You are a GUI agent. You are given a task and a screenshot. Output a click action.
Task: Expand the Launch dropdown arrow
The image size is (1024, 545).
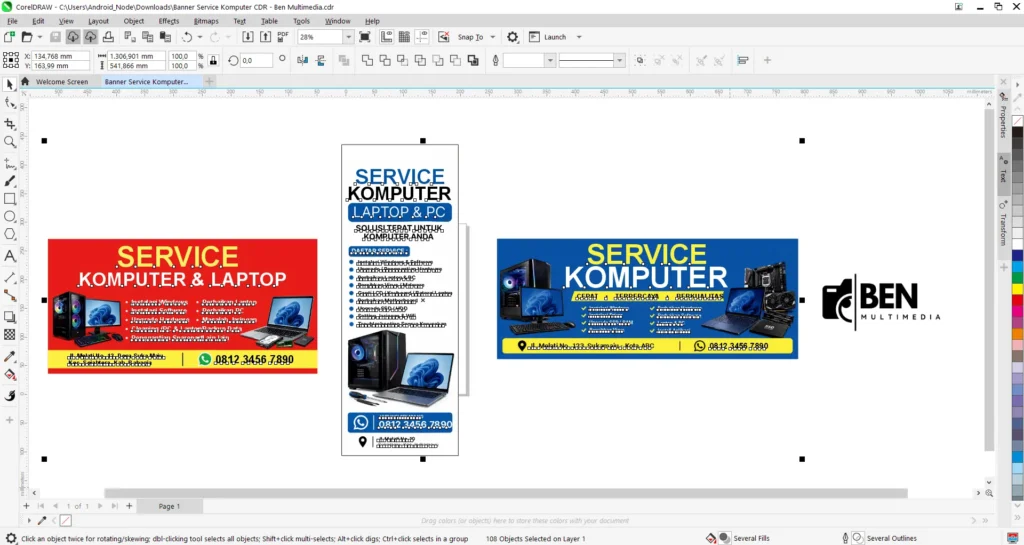[x=579, y=37]
